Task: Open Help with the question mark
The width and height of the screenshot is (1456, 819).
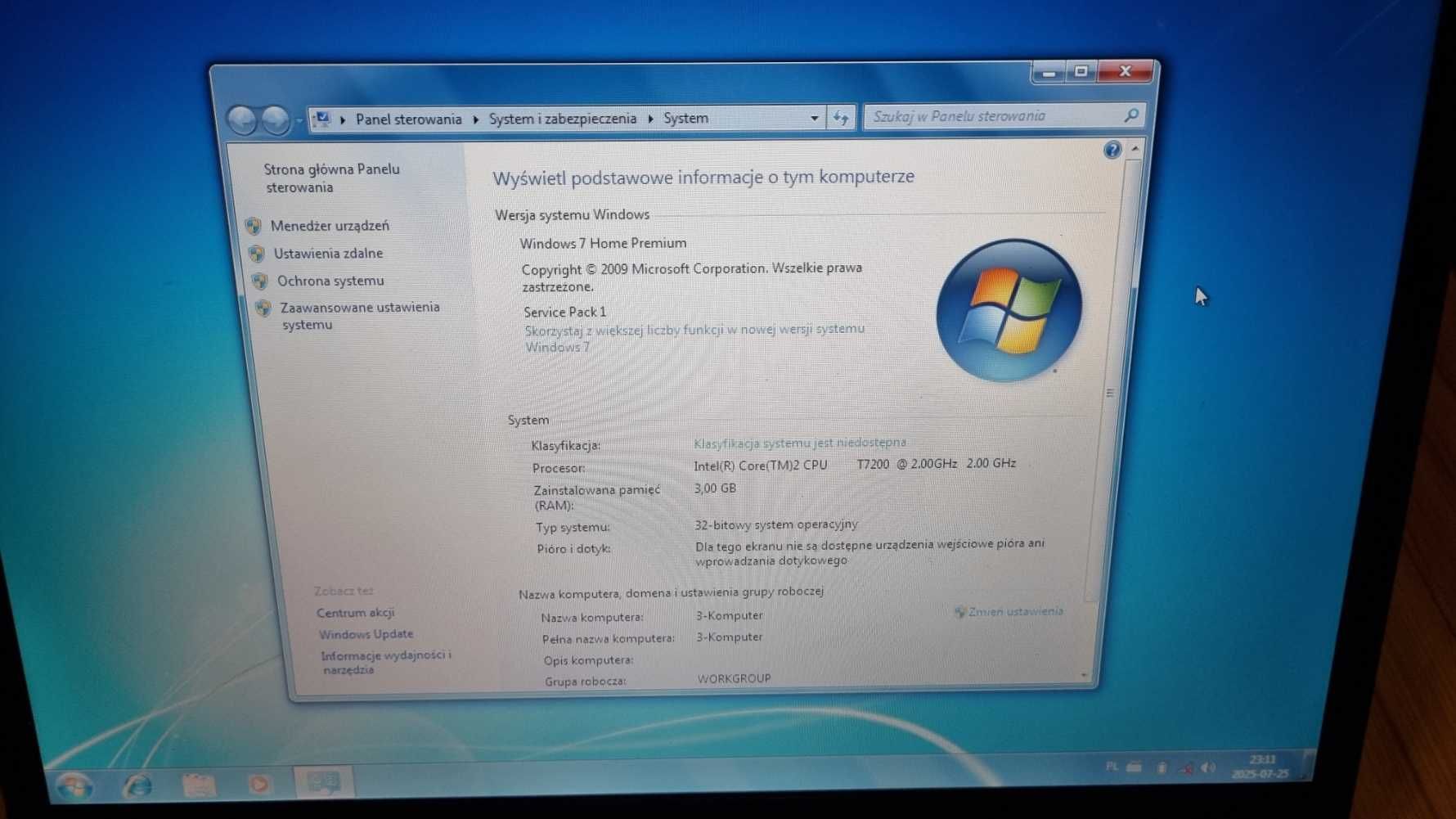Action: (x=1112, y=150)
